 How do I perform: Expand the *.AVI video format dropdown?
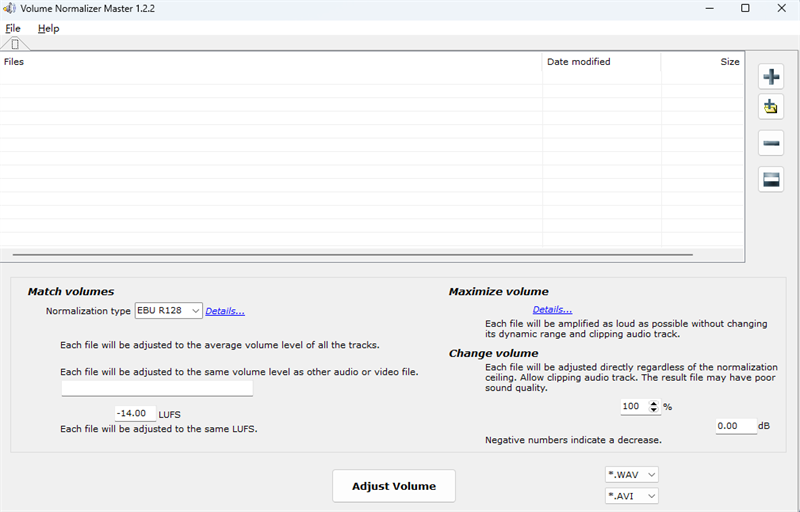point(632,496)
